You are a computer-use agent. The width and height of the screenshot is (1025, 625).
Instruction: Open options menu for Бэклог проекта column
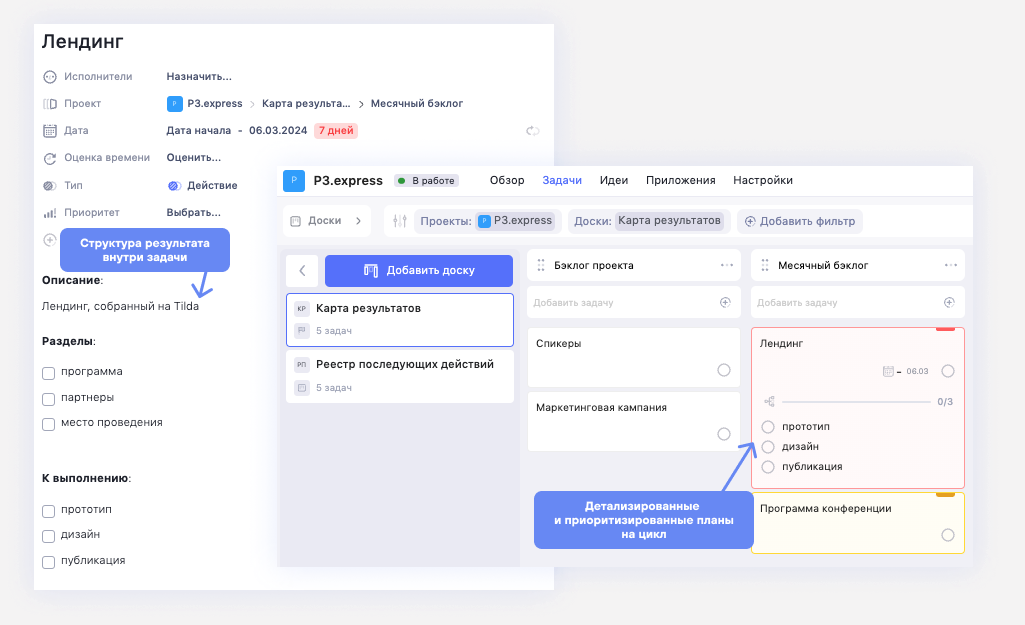pyautogui.click(x=727, y=265)
